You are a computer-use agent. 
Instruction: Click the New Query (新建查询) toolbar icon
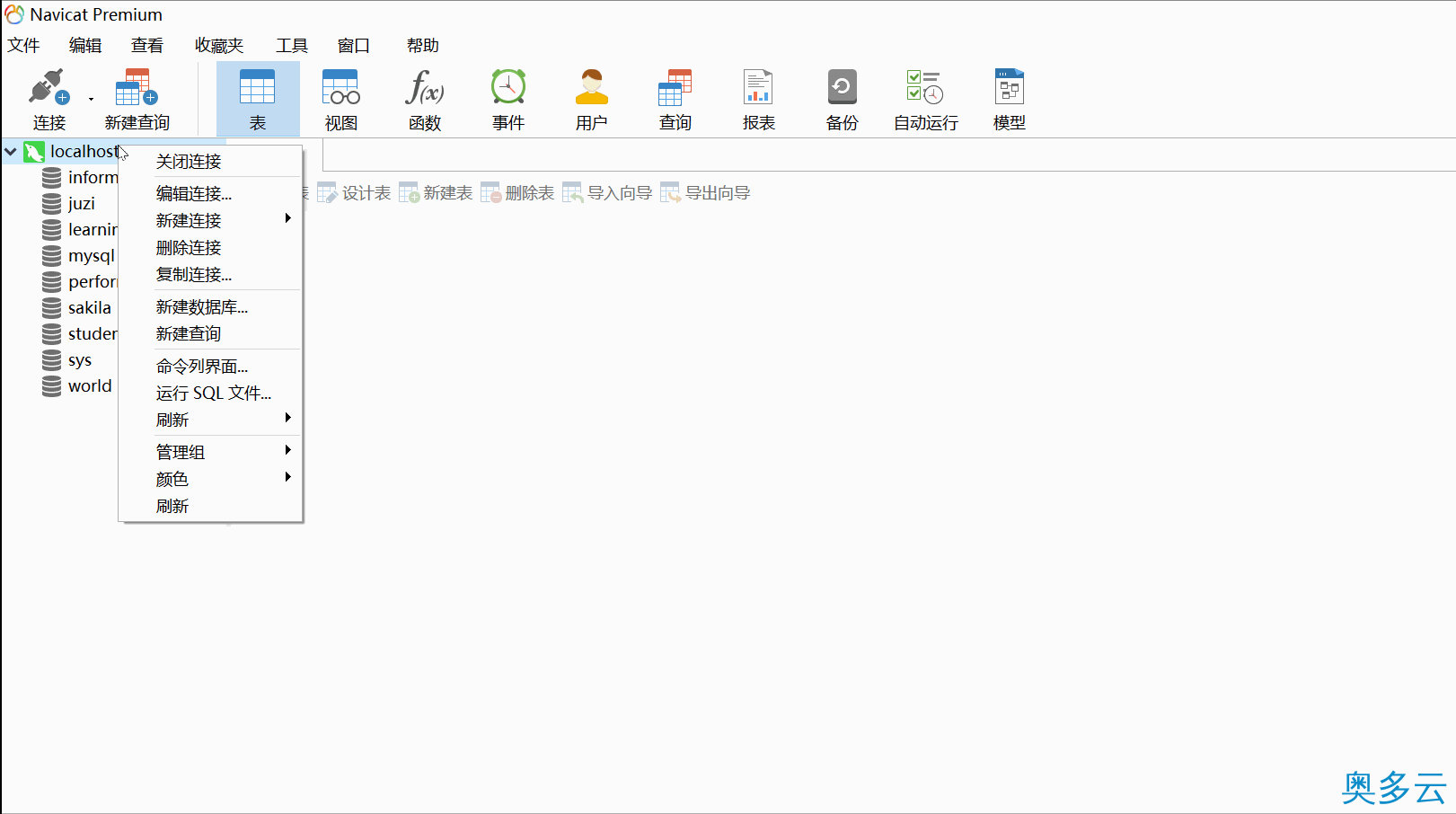tap(137, 88)
